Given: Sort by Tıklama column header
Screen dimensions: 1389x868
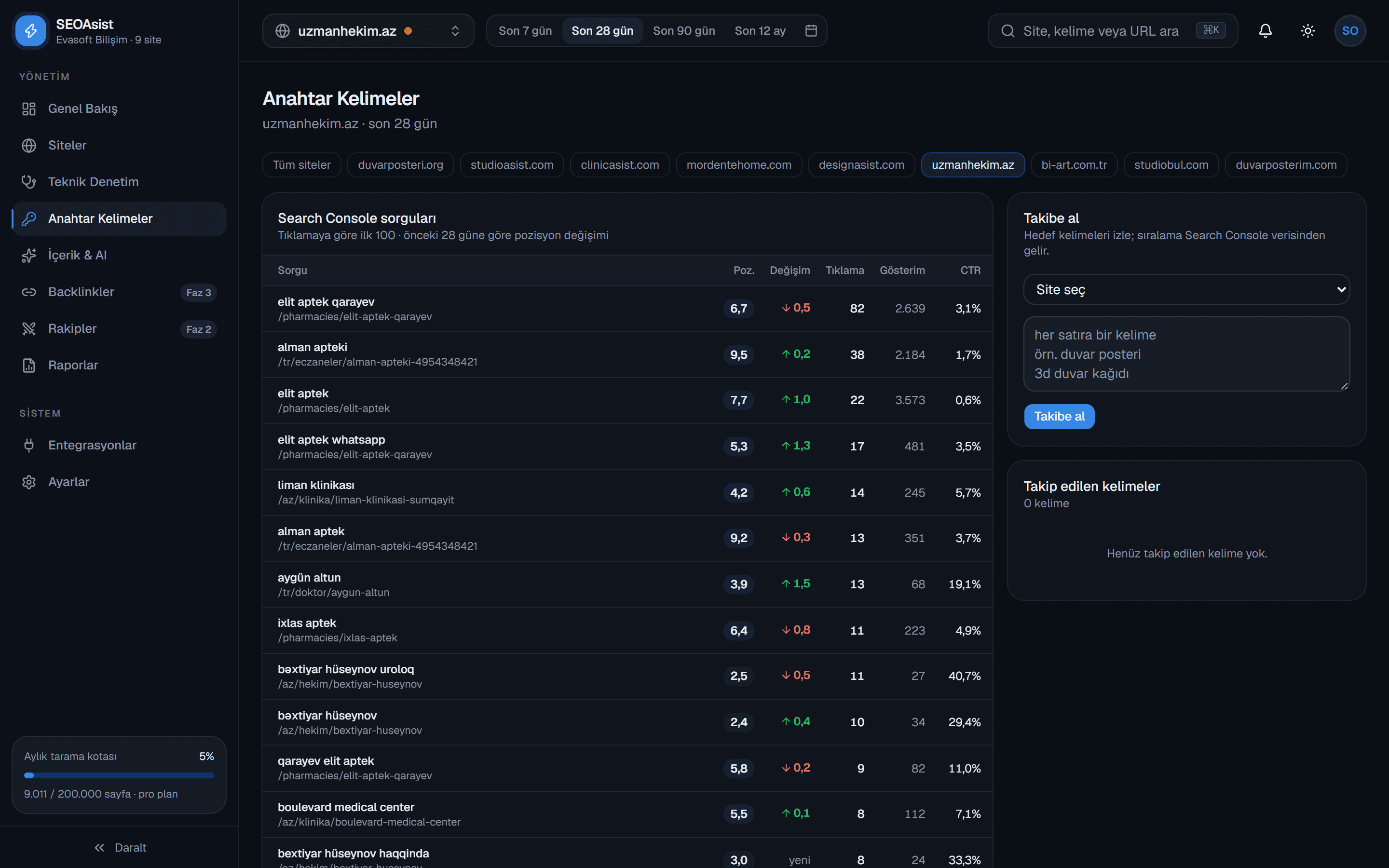Looking at the screenshot, I should (x=844, y=271).
